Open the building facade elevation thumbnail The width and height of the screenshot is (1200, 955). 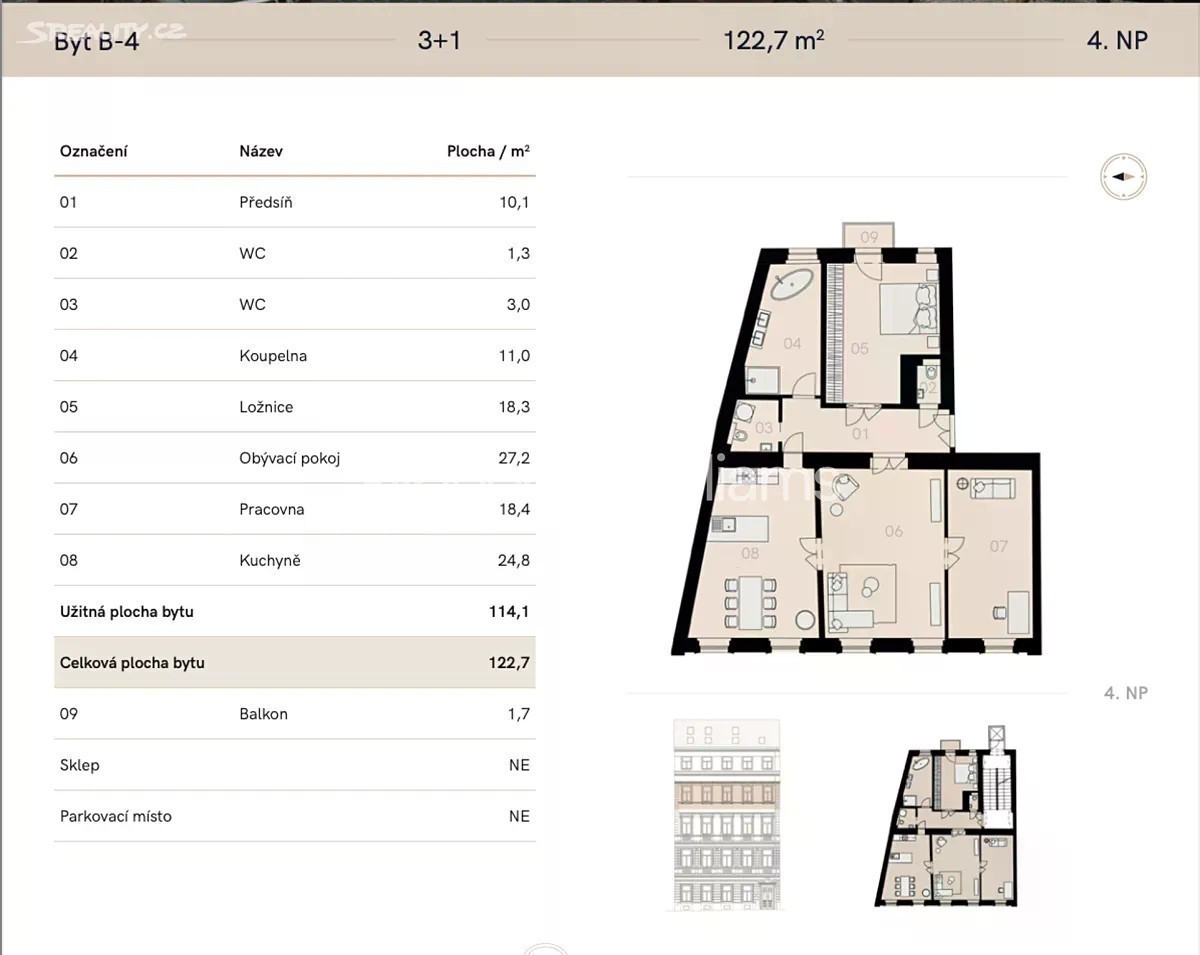pos(727,813)
